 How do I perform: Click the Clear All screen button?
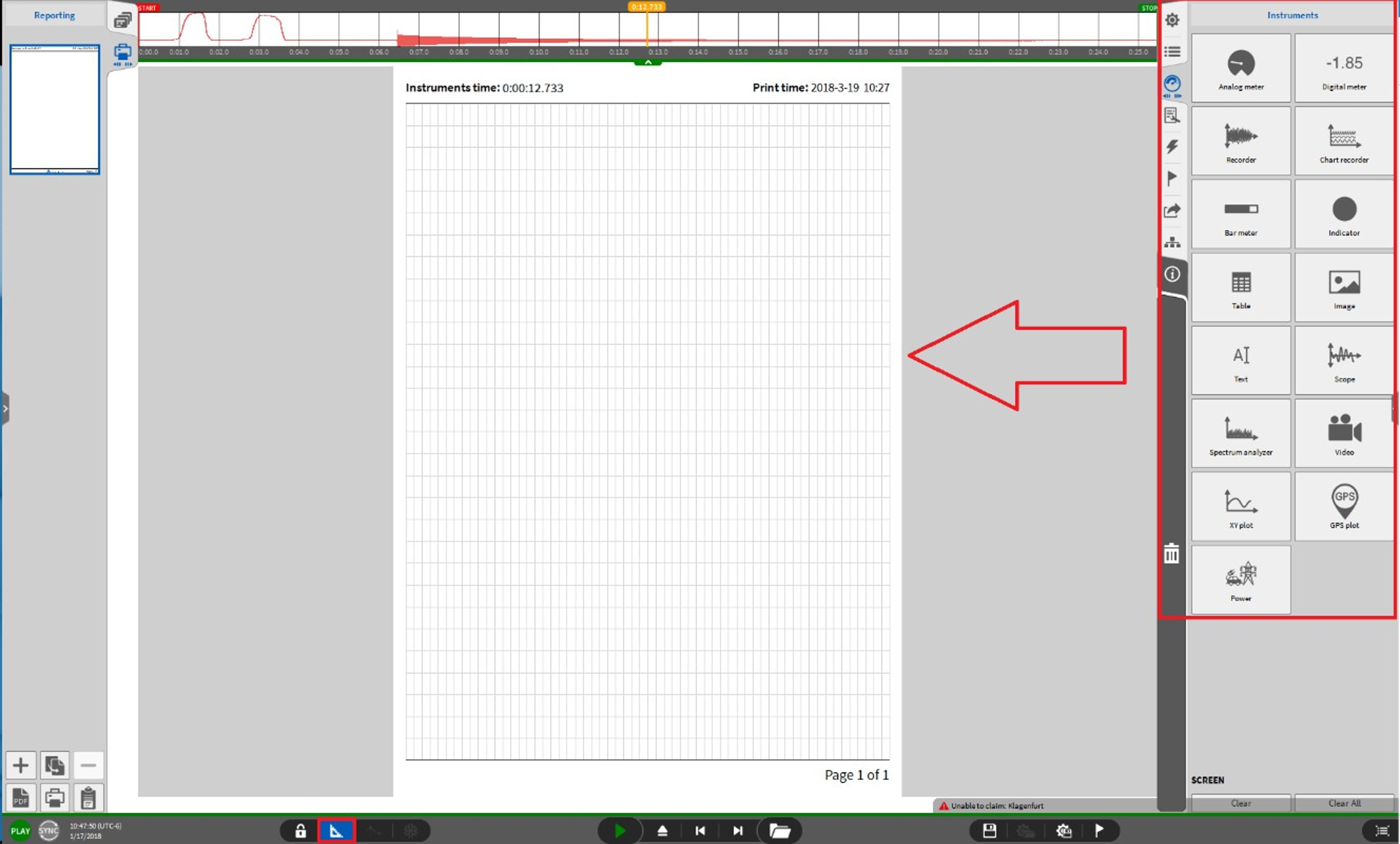[x=1344, y=803]
